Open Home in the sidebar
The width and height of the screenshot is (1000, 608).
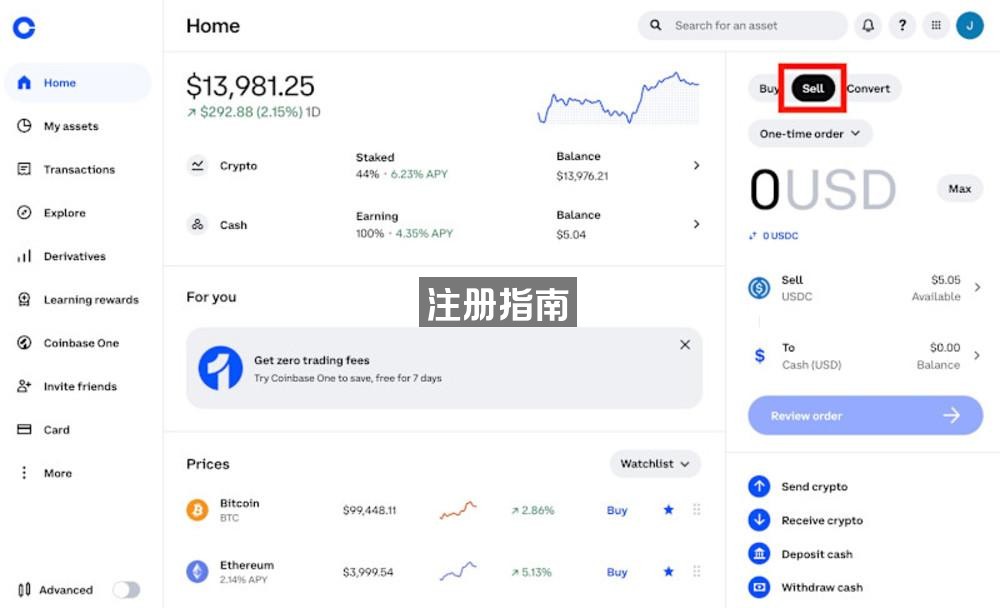tap(77, 83)
